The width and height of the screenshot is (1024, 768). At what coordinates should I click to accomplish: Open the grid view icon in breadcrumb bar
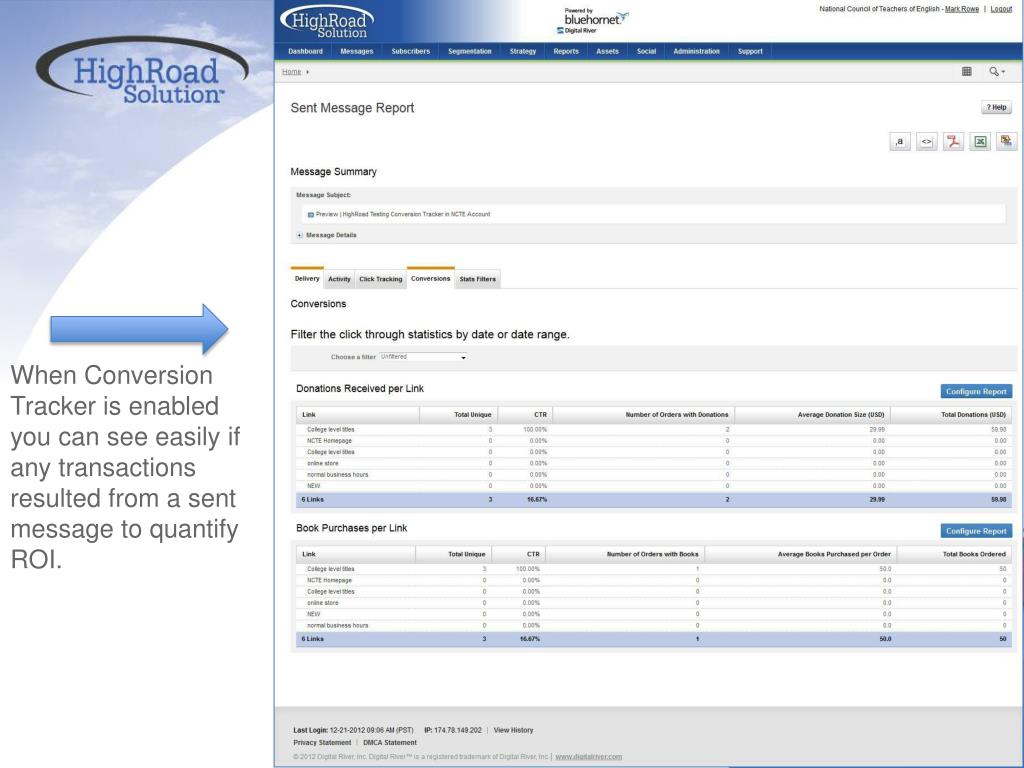(x=967, y=71)
